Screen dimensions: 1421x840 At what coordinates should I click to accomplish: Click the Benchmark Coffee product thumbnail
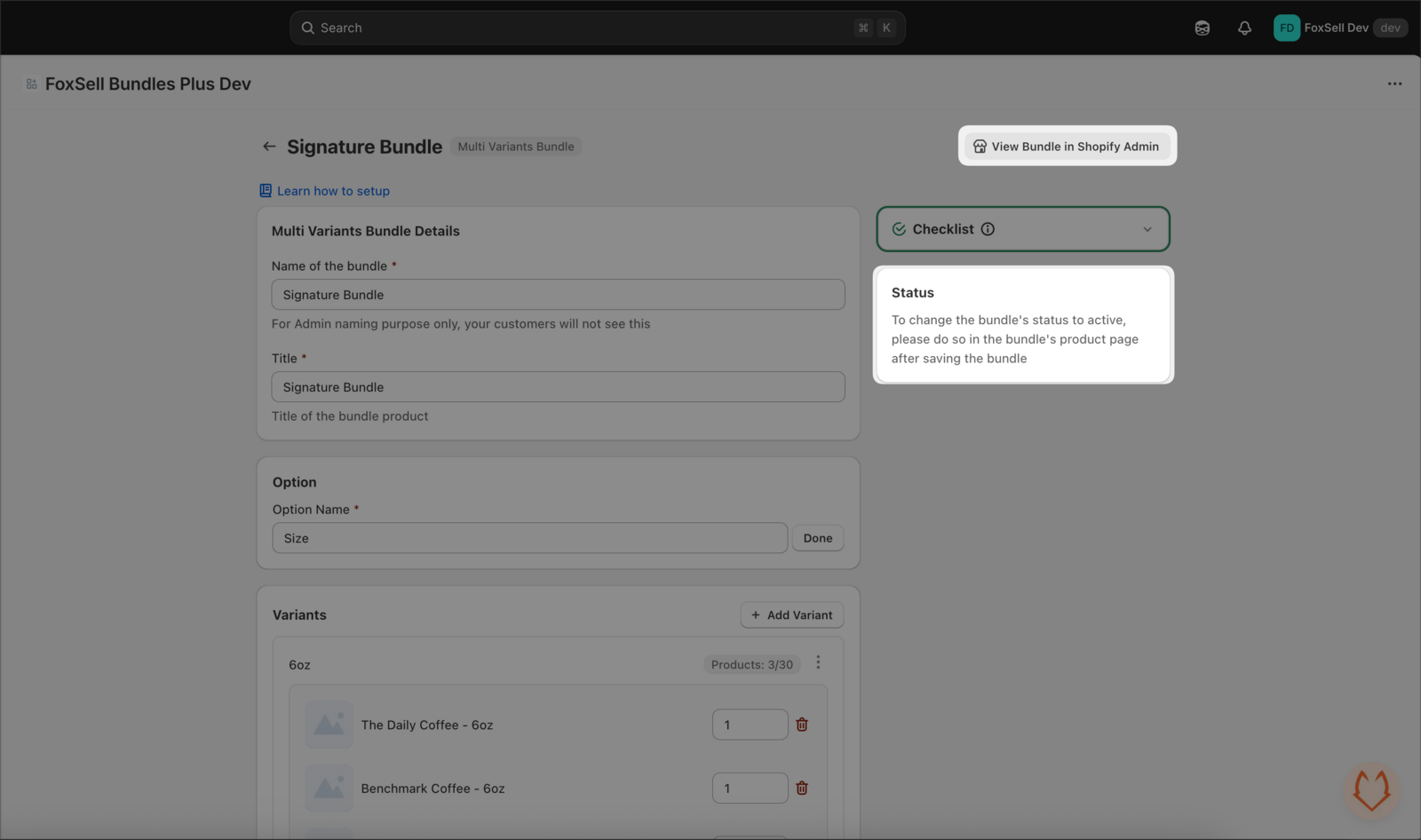coord(329,788)
